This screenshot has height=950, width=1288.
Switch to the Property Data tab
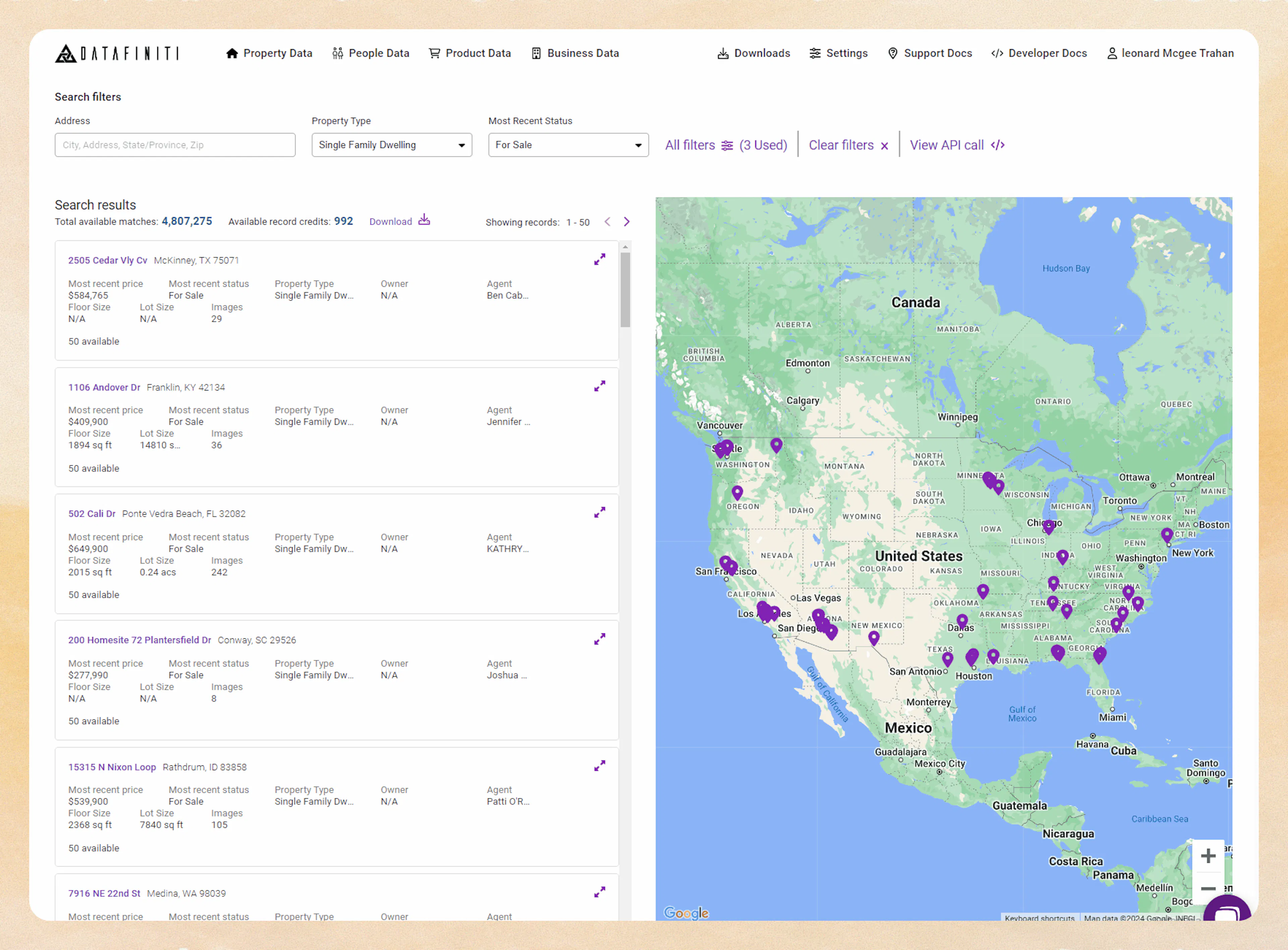coord(269,53)
